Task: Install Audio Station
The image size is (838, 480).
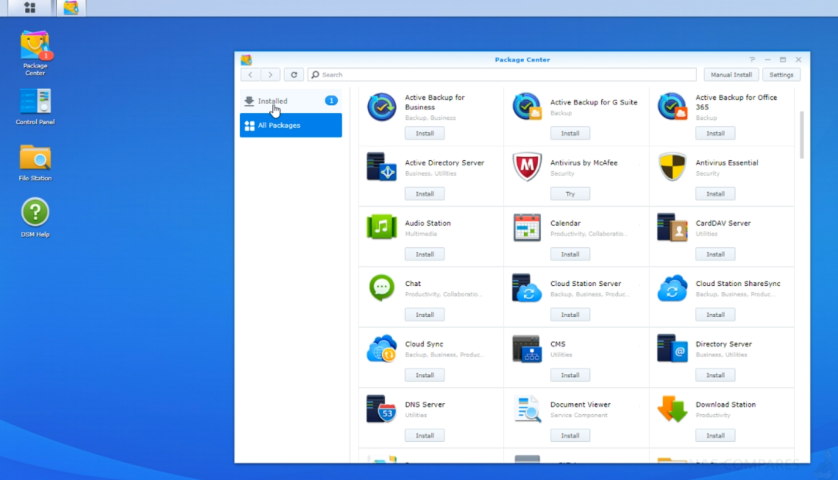Action: click(425, 254)
